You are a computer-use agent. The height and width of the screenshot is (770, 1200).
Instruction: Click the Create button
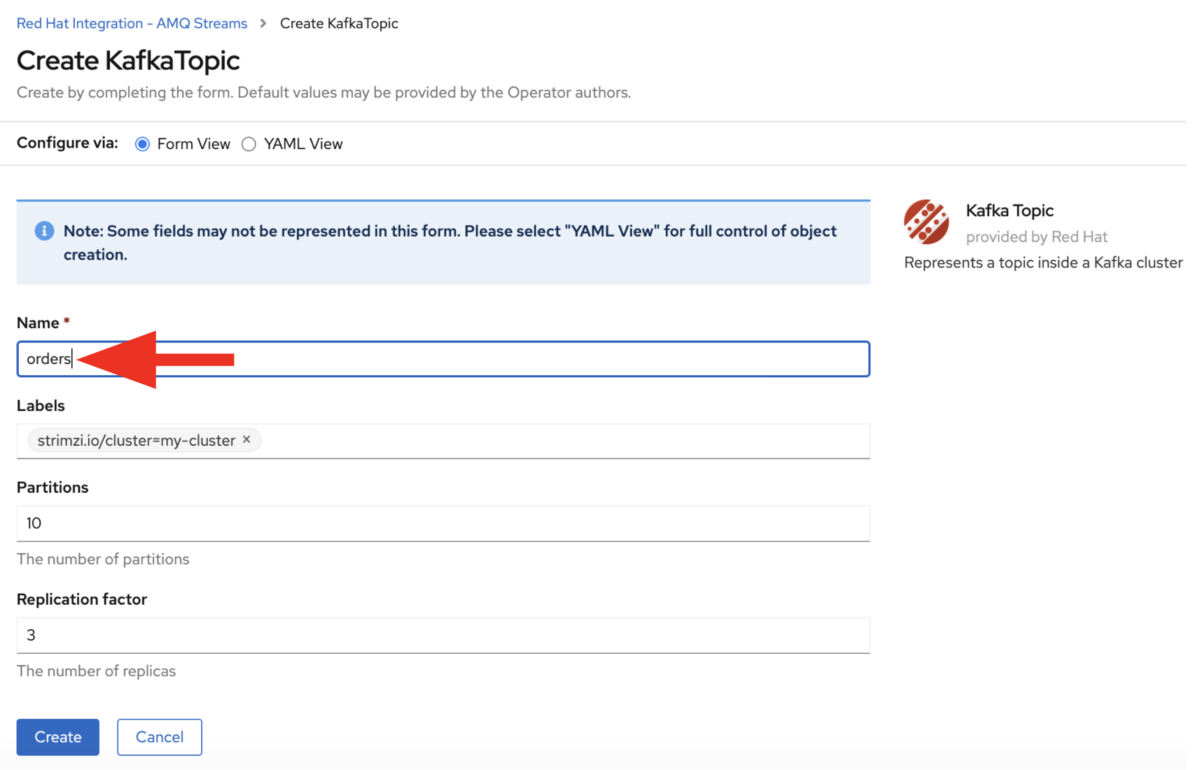[x=58, y=737]
